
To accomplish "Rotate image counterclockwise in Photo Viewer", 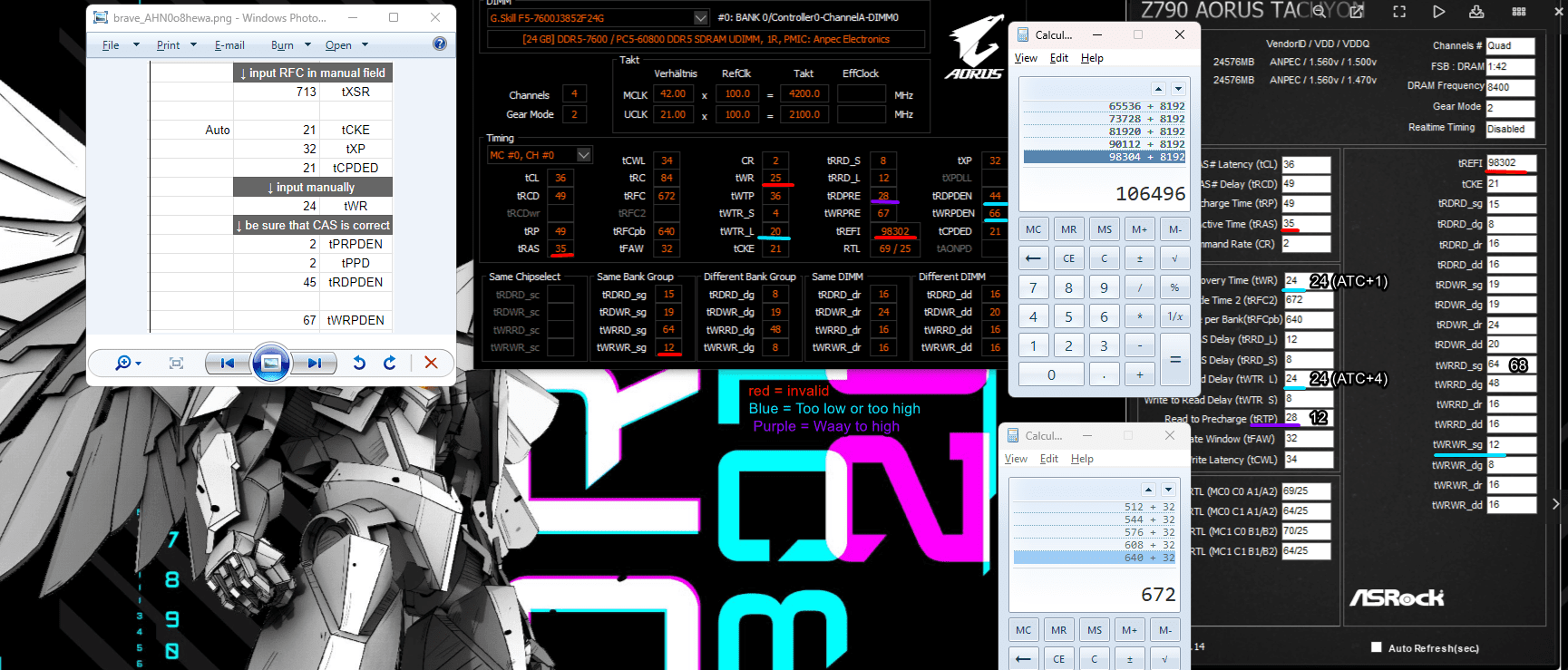I will [x=359, y=363].
